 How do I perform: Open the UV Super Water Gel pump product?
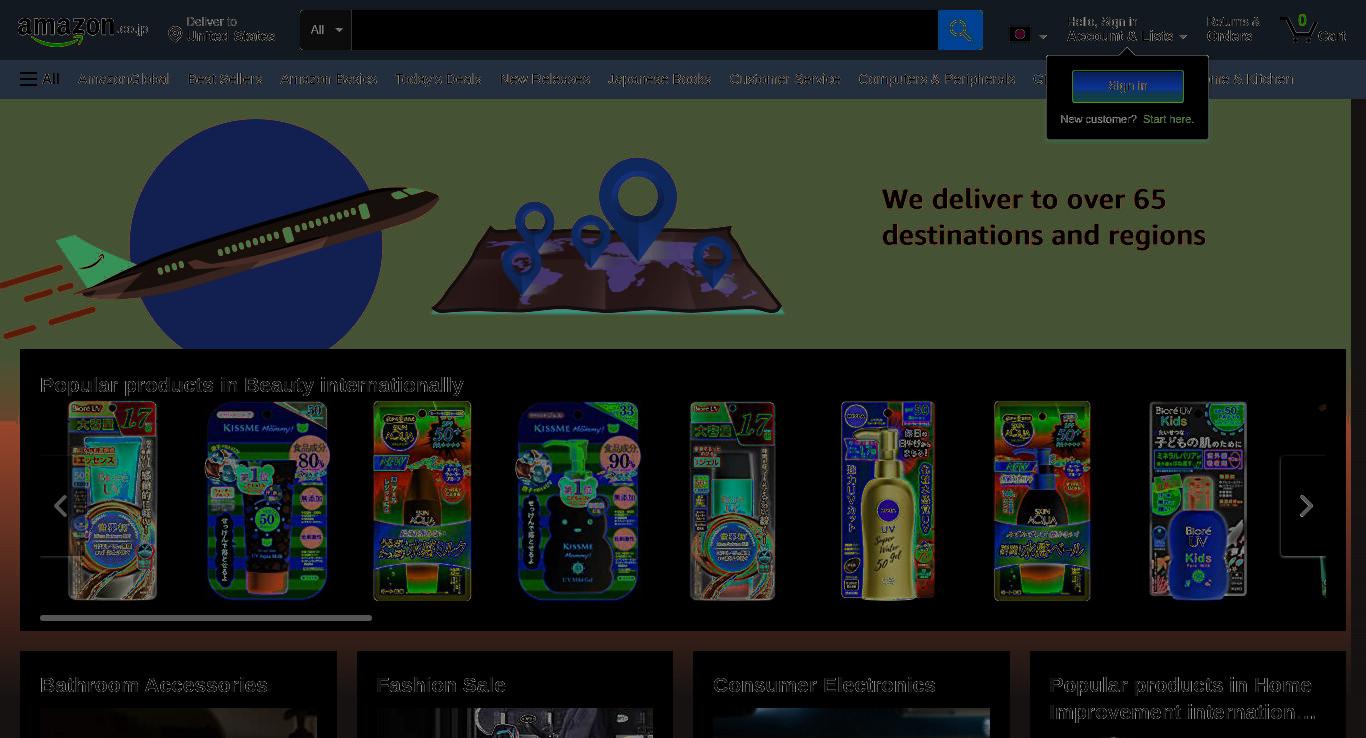click(887, 500)
